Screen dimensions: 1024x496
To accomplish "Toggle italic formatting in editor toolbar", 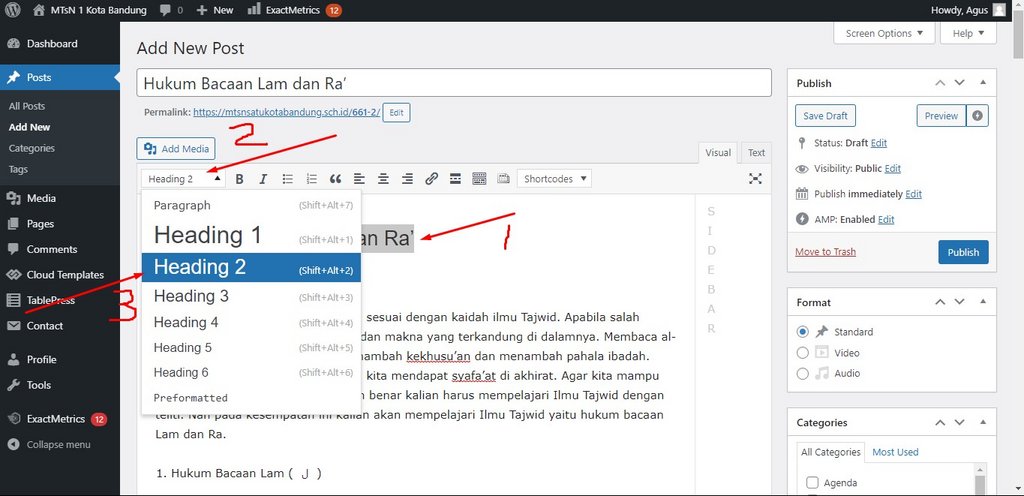I will click(263, 179).
